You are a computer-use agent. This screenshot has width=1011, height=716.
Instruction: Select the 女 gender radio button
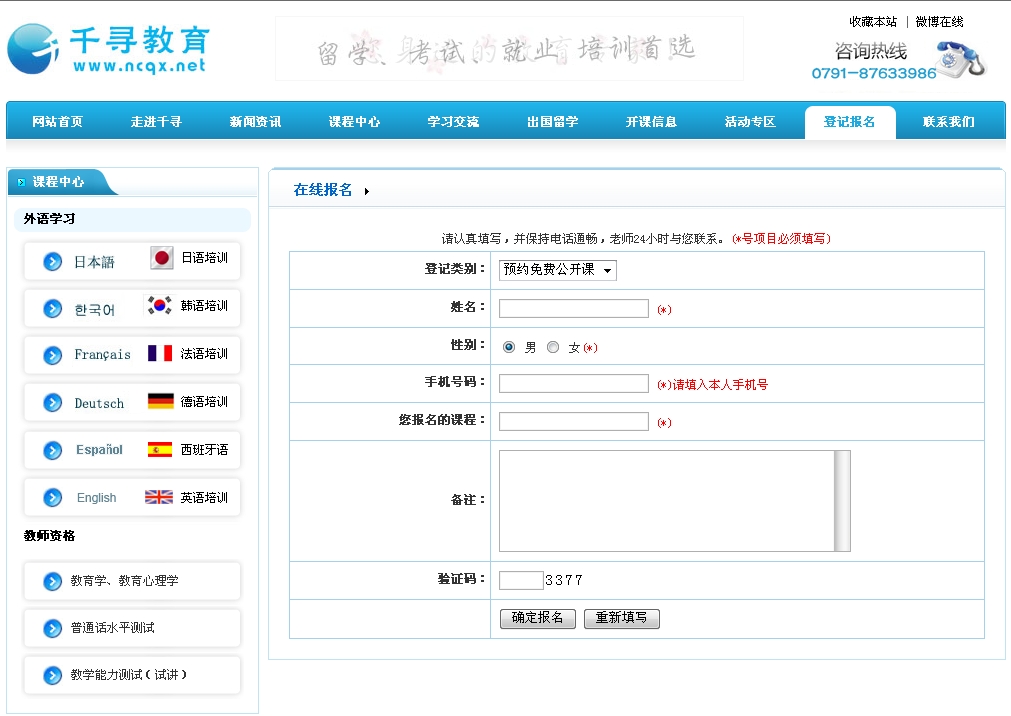pyautogui.click(x=553, y=347)
